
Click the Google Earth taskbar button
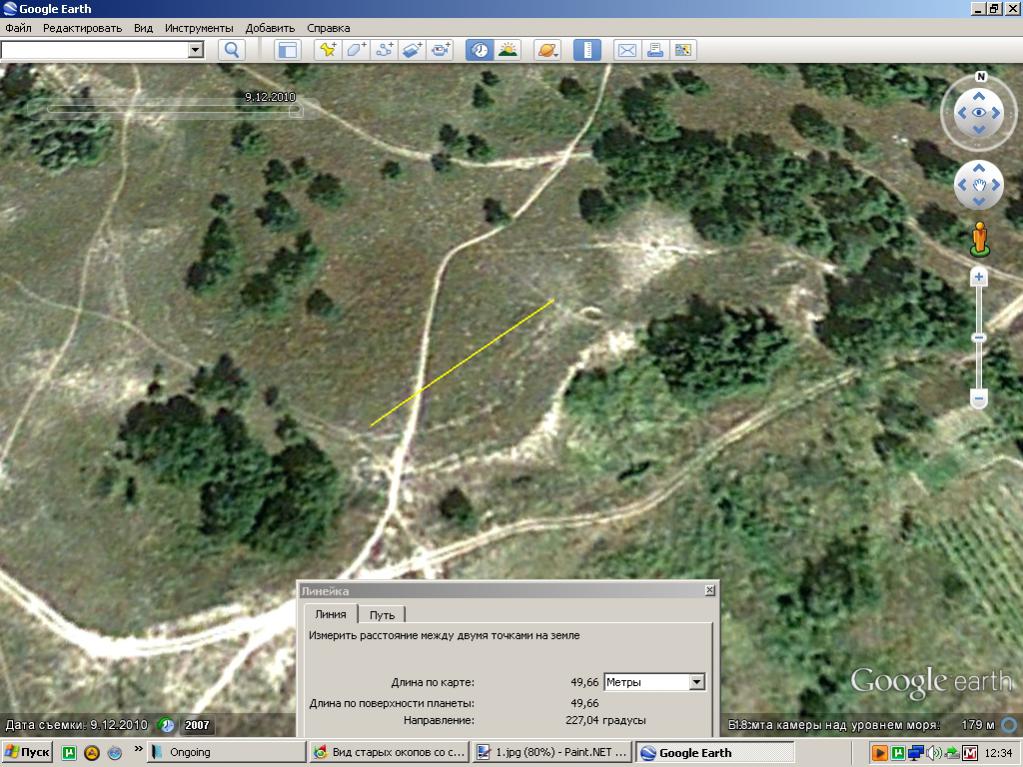pos(715,753)
